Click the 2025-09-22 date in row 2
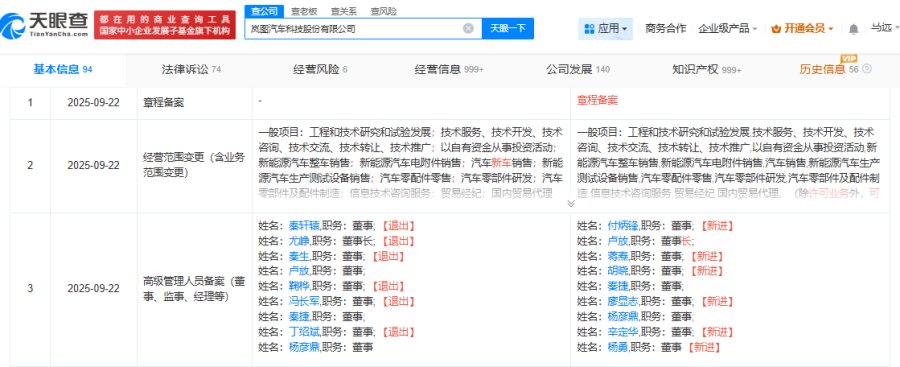This screenshot has height=367, width=900. [93, 165]
